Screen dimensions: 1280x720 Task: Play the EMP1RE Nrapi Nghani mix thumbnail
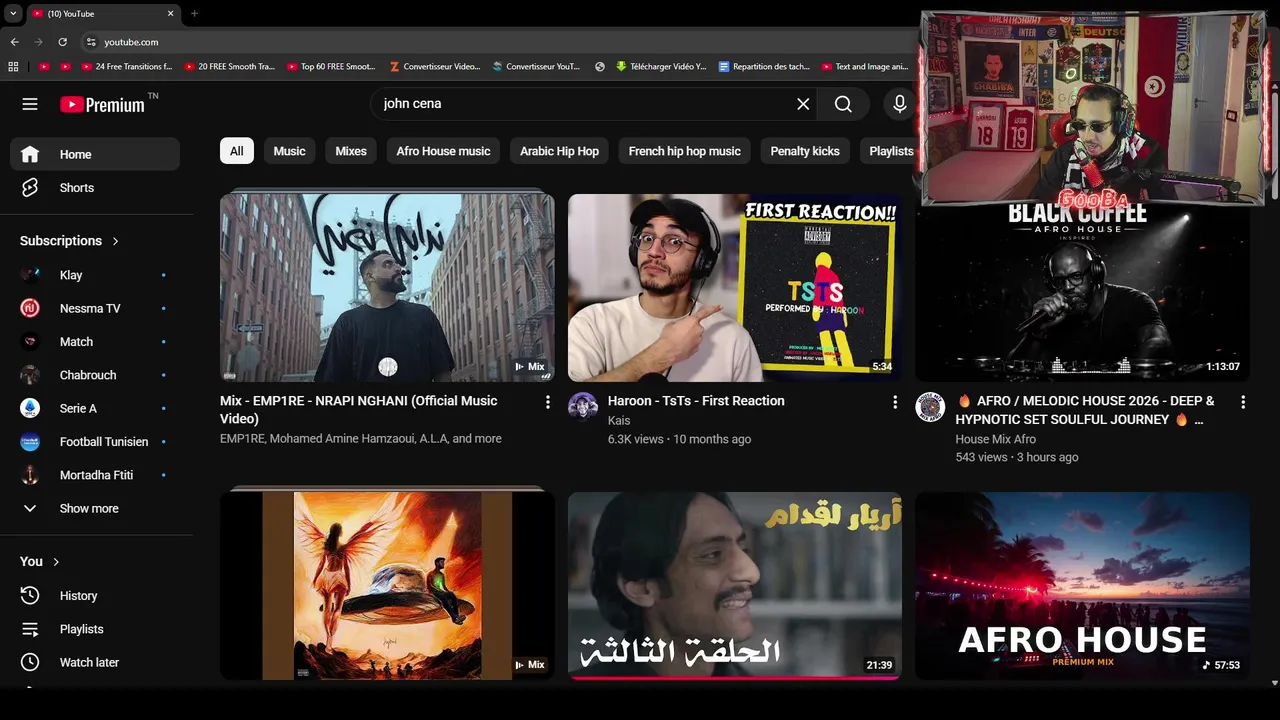387,287
